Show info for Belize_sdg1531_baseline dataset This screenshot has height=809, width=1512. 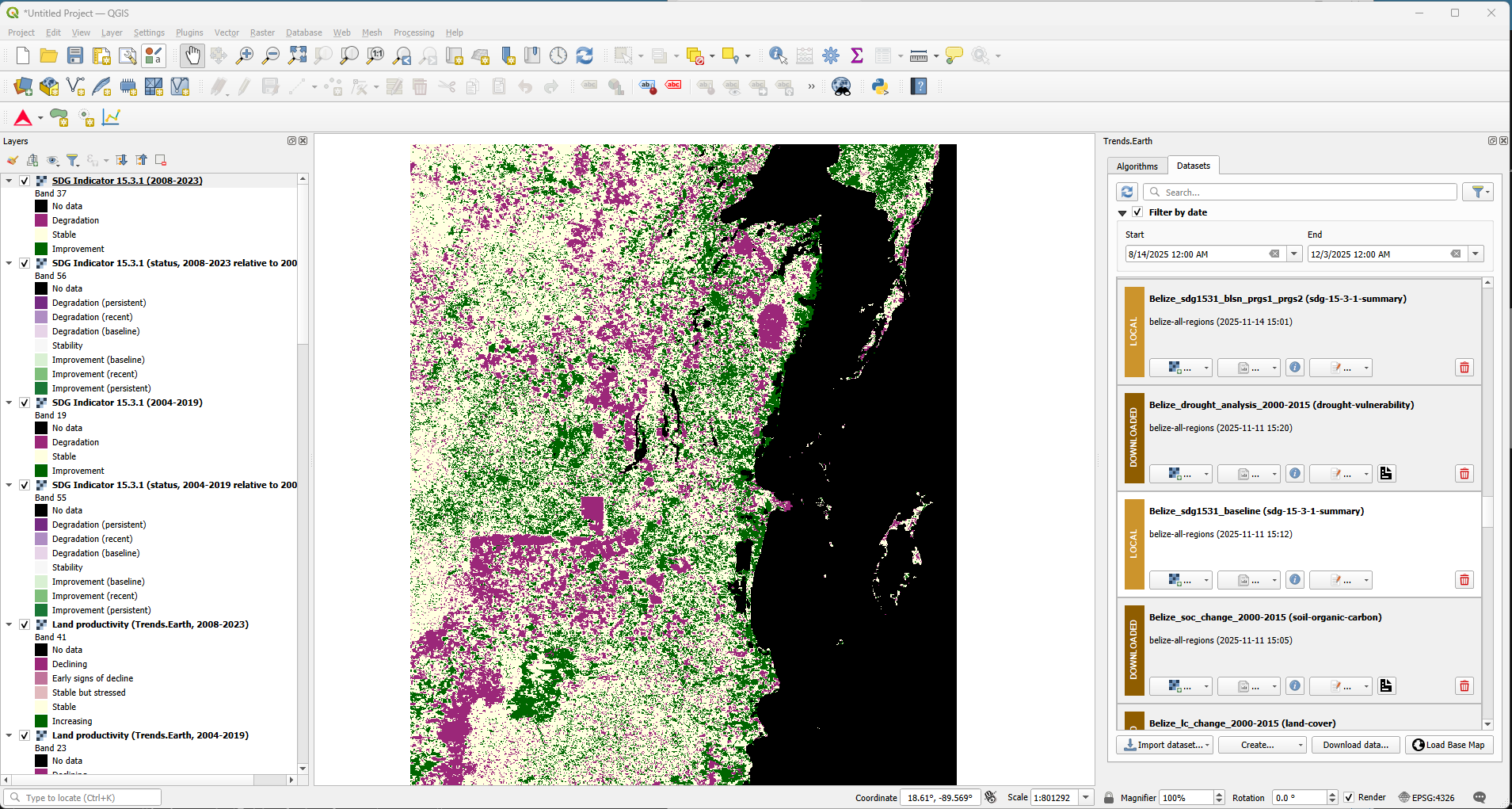1295,580
